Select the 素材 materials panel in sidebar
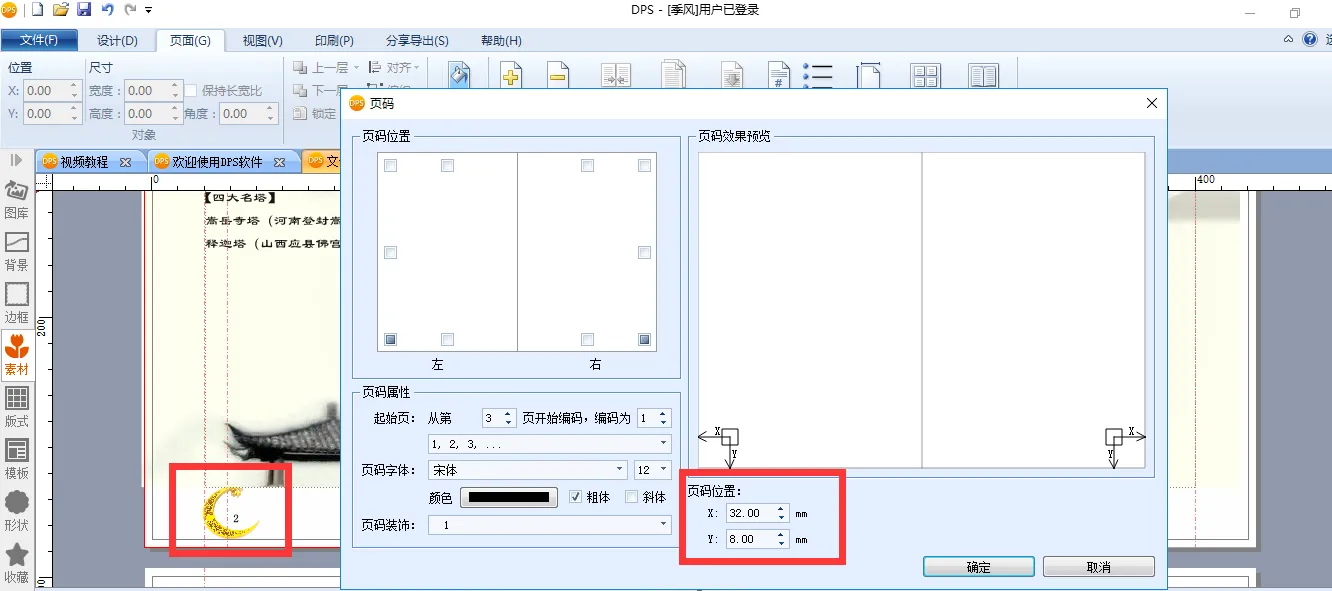 click(17, 356)
